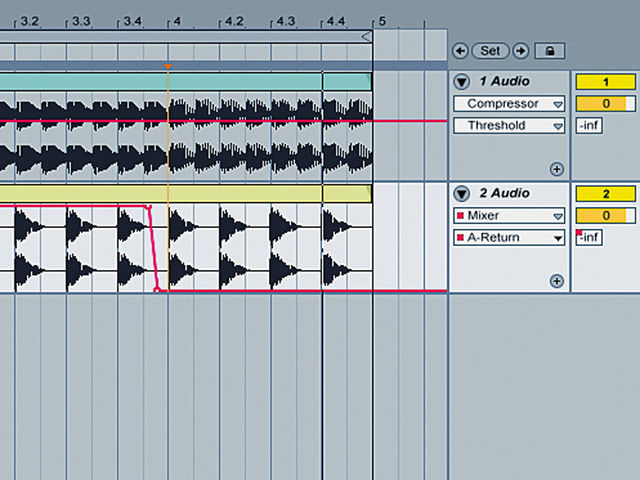This screenshot has width=640, height=480.
Task: Adjust 1 Audio track volume slider
Action: [x=606, y=104]
